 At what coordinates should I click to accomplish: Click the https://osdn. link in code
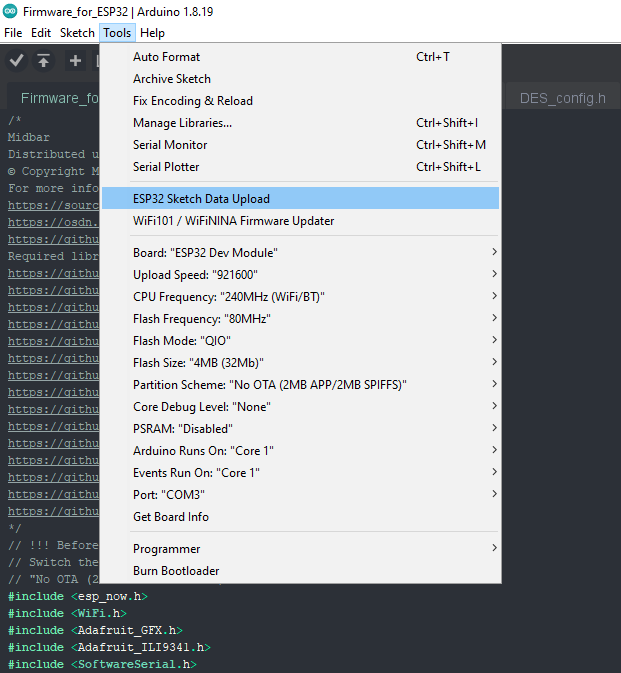point(54,222)
